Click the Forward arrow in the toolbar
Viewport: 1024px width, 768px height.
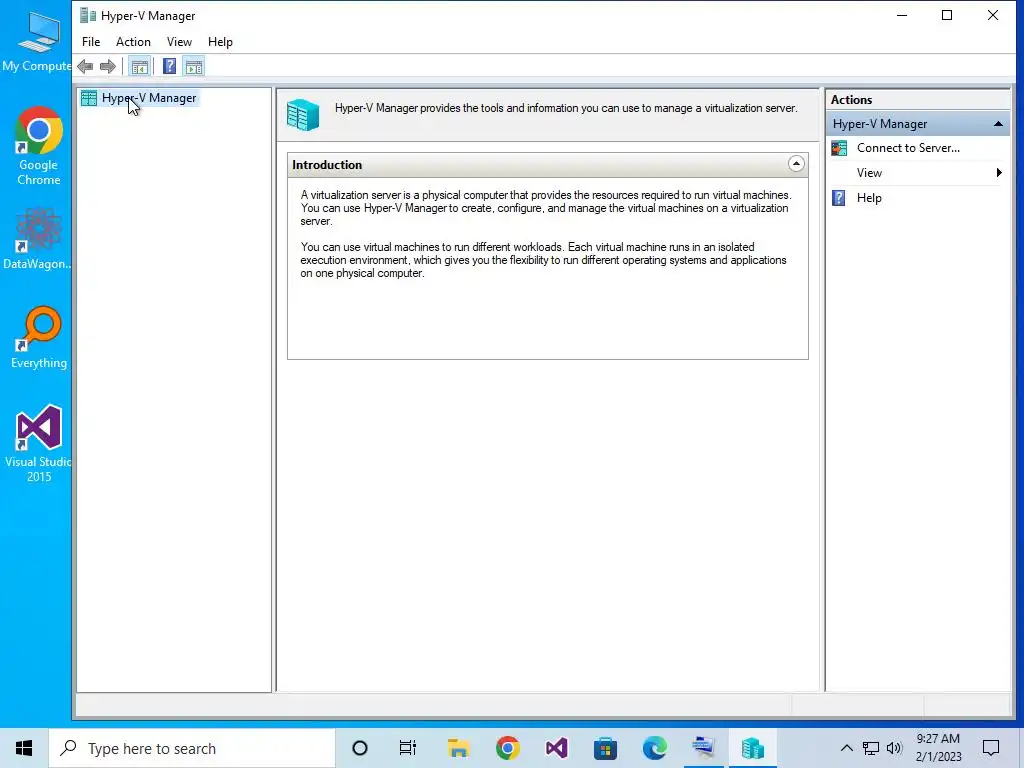[108, 66]
